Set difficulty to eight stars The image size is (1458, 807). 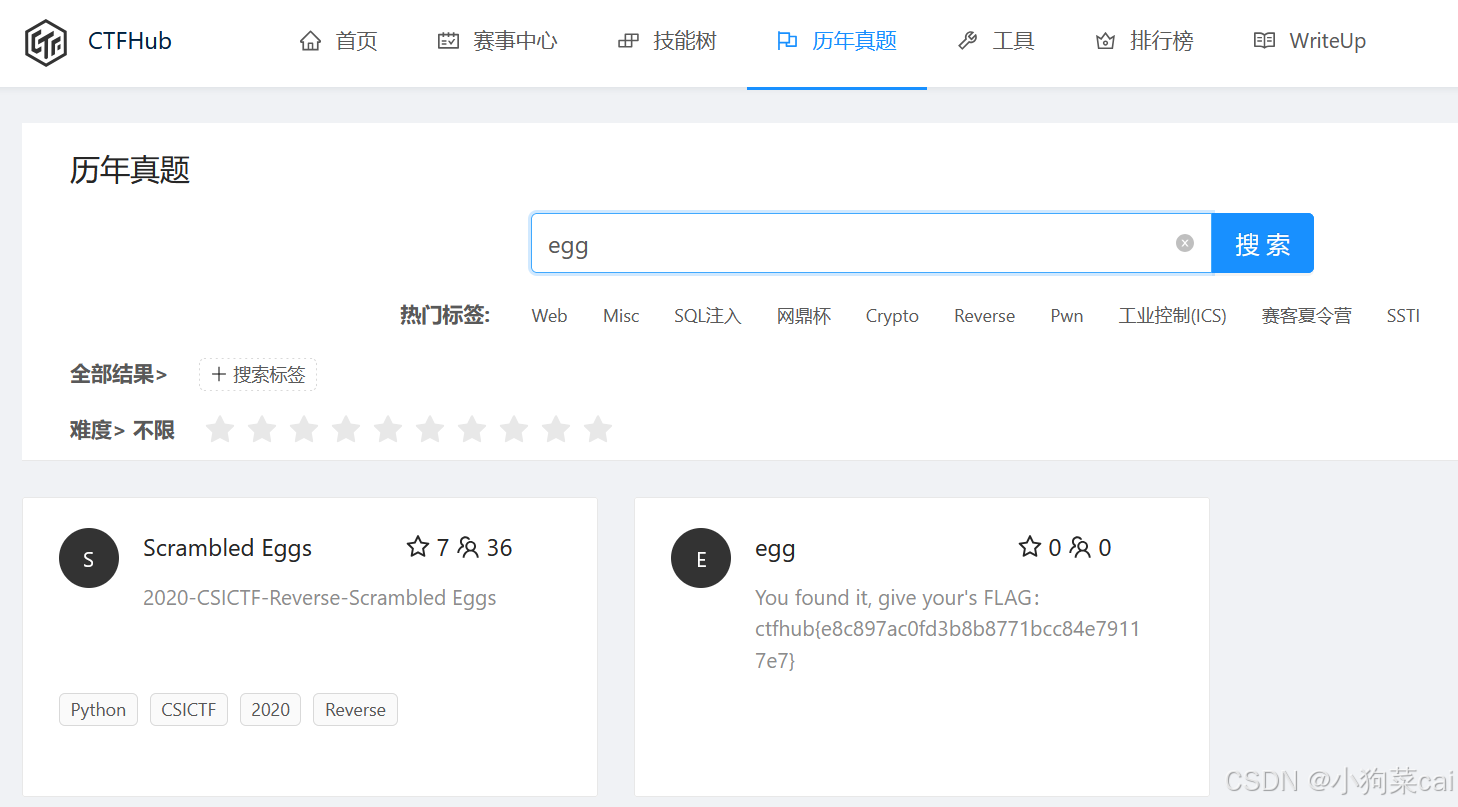click(x=514, y=430)
